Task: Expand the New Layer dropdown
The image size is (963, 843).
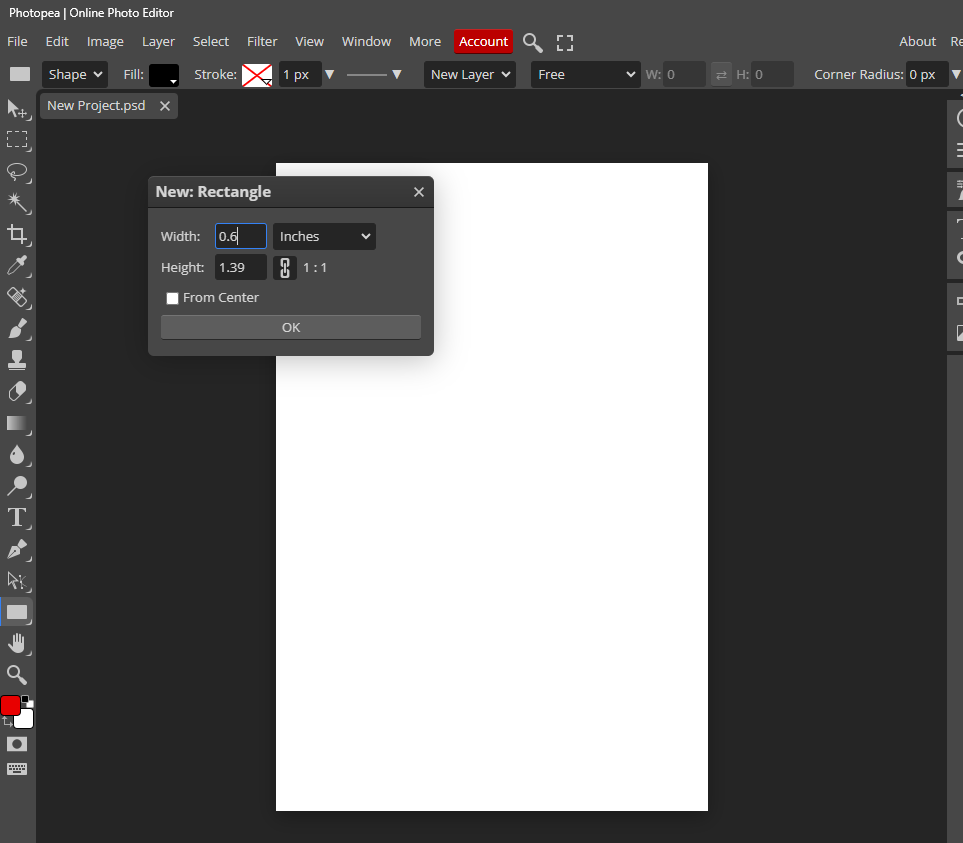Action: (x=470, y=74)
